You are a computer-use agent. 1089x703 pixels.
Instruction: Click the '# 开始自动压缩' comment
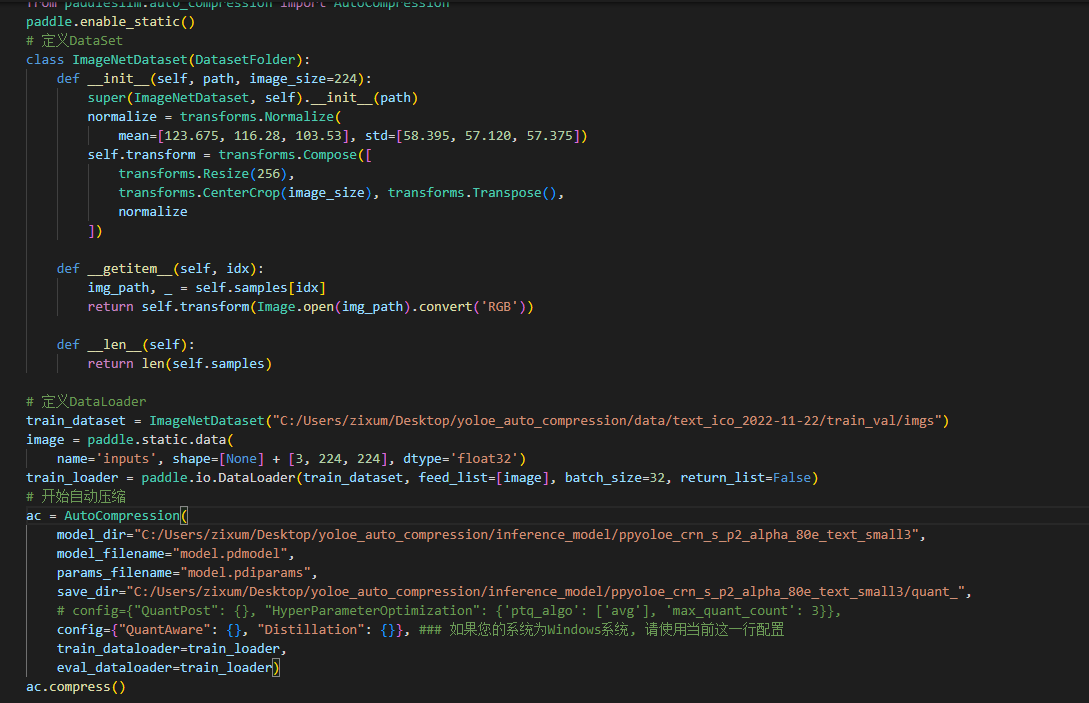tap(76, 496)
